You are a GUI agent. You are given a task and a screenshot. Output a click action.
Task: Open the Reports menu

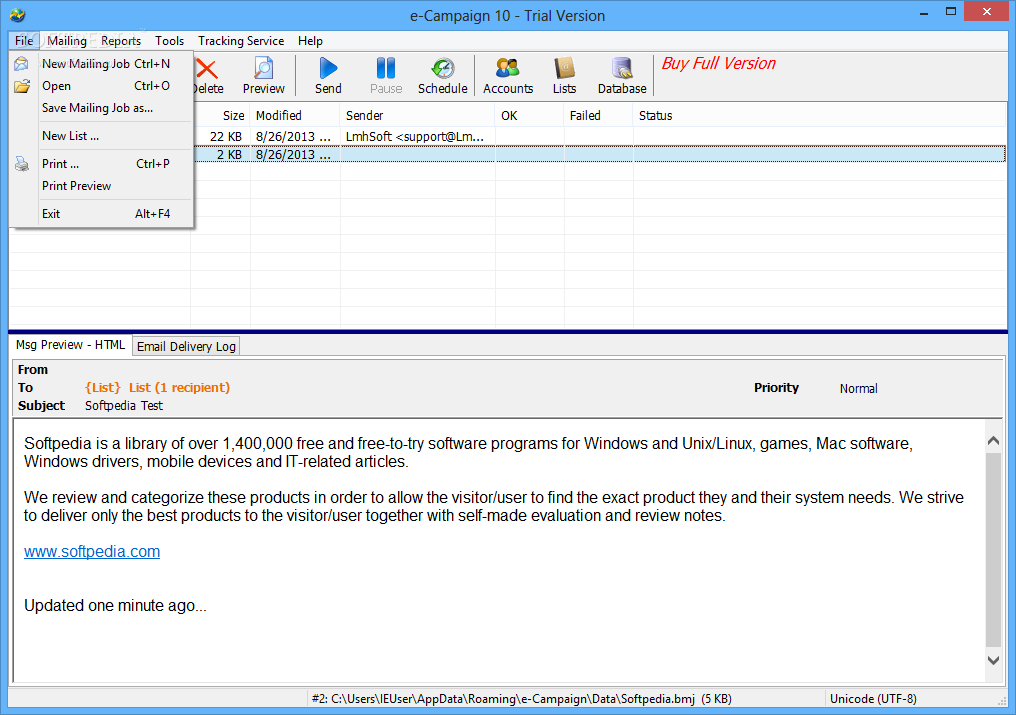121,41
